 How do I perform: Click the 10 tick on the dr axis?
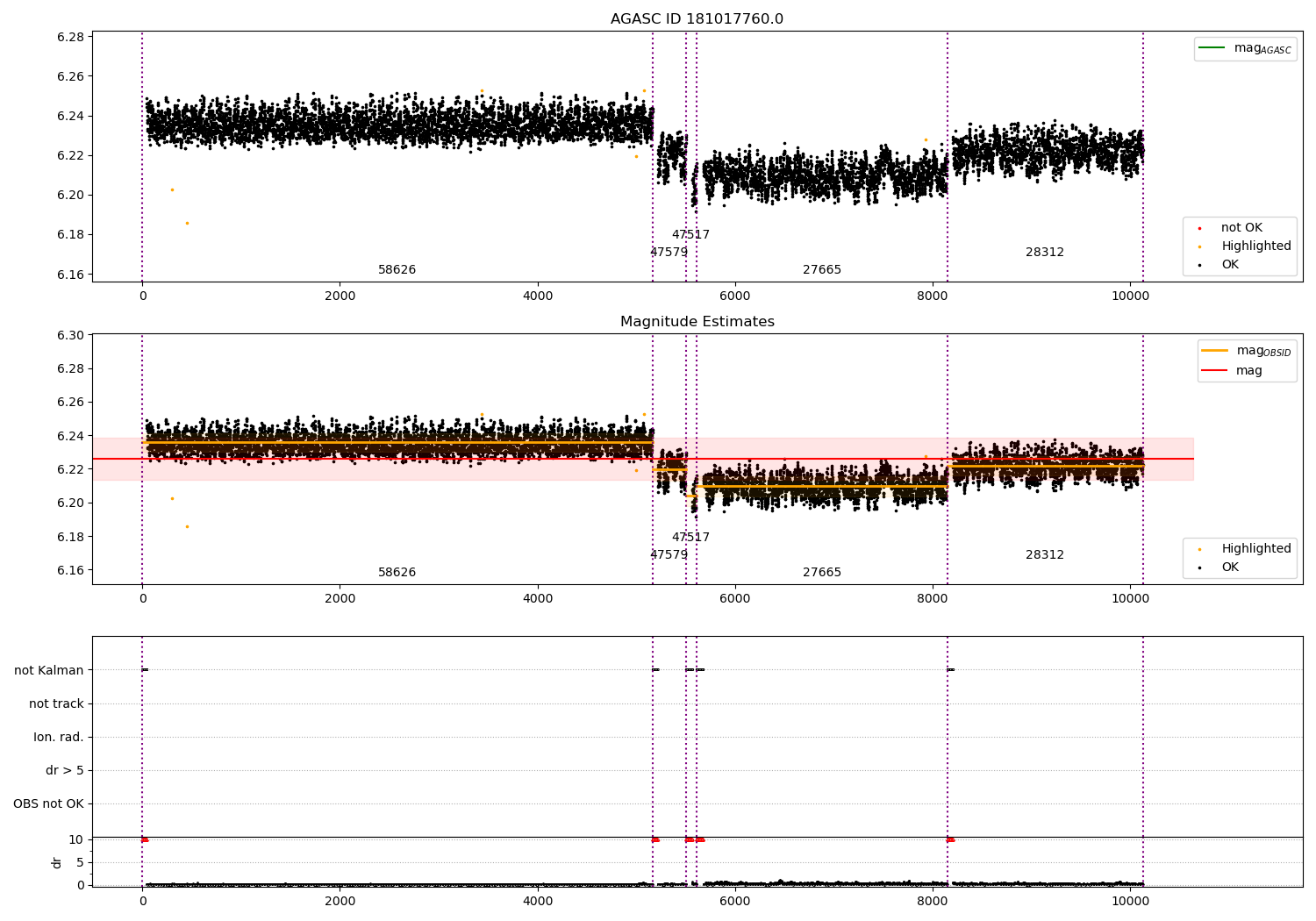(x=76, y=840)
